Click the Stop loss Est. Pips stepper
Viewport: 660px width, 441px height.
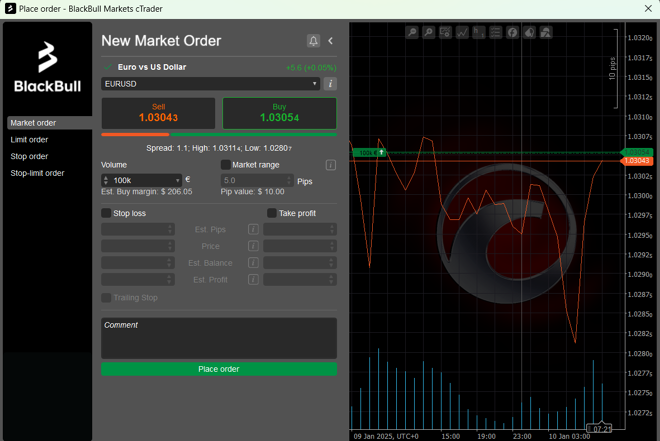pyautogui.click(x=170, y=229)
